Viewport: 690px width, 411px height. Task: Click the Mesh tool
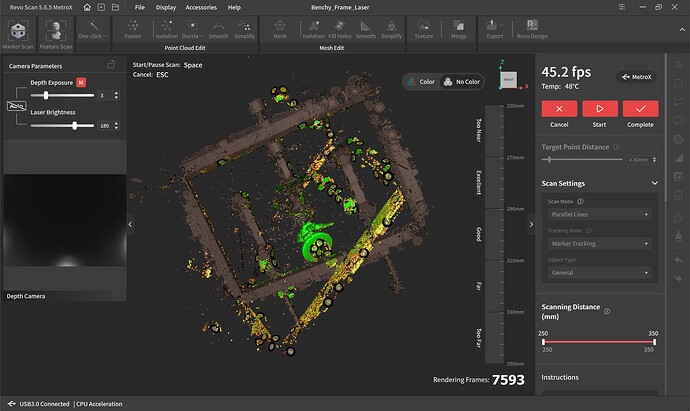click(x=280, y=29)
